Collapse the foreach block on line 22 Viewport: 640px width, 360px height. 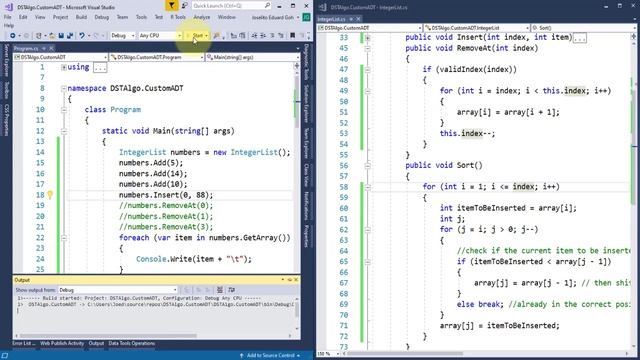[x=64, y=238]
